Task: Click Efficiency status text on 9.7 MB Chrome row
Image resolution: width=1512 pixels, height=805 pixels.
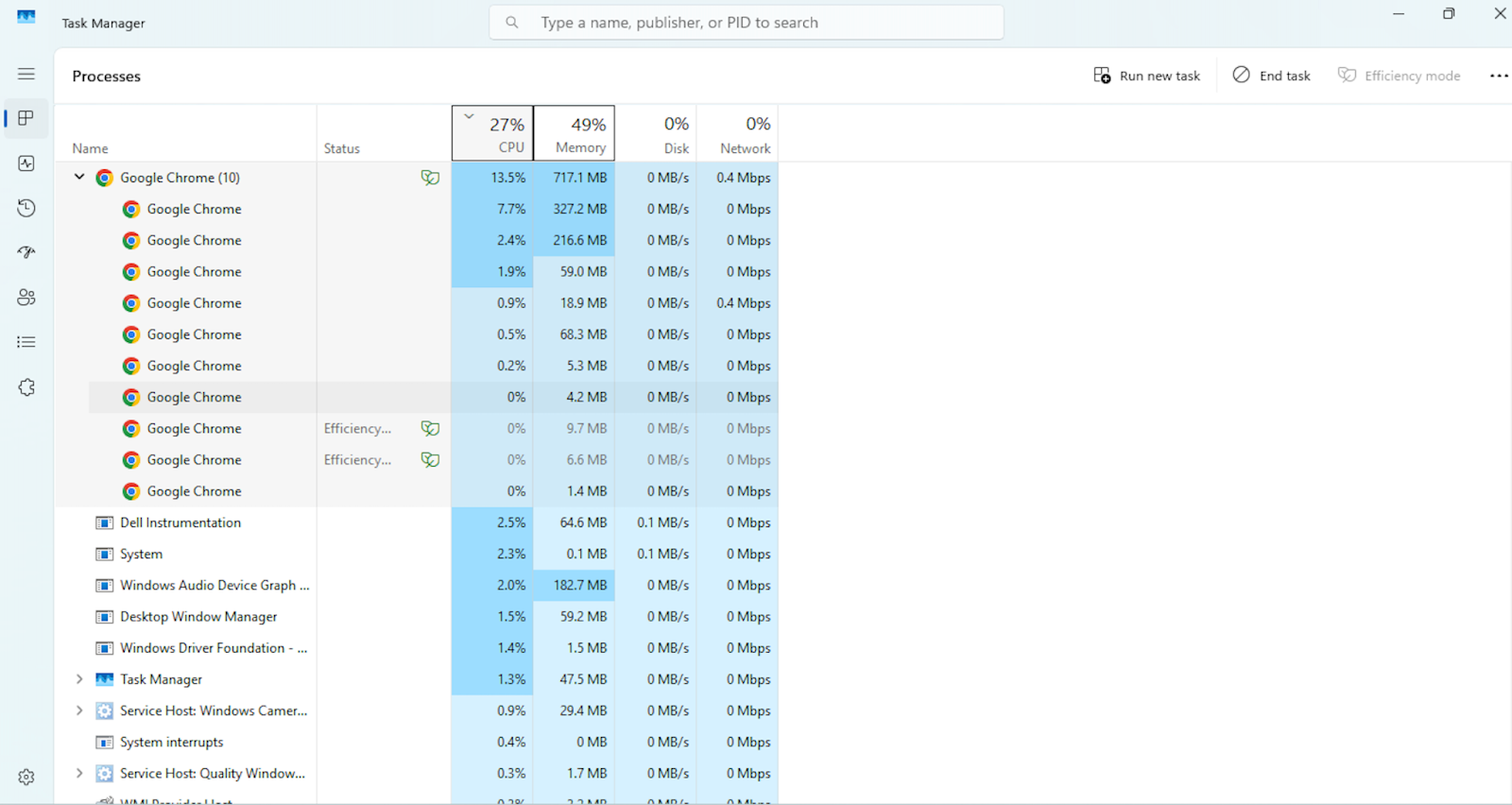Action: pyautogui.click(x=357, y=429)
